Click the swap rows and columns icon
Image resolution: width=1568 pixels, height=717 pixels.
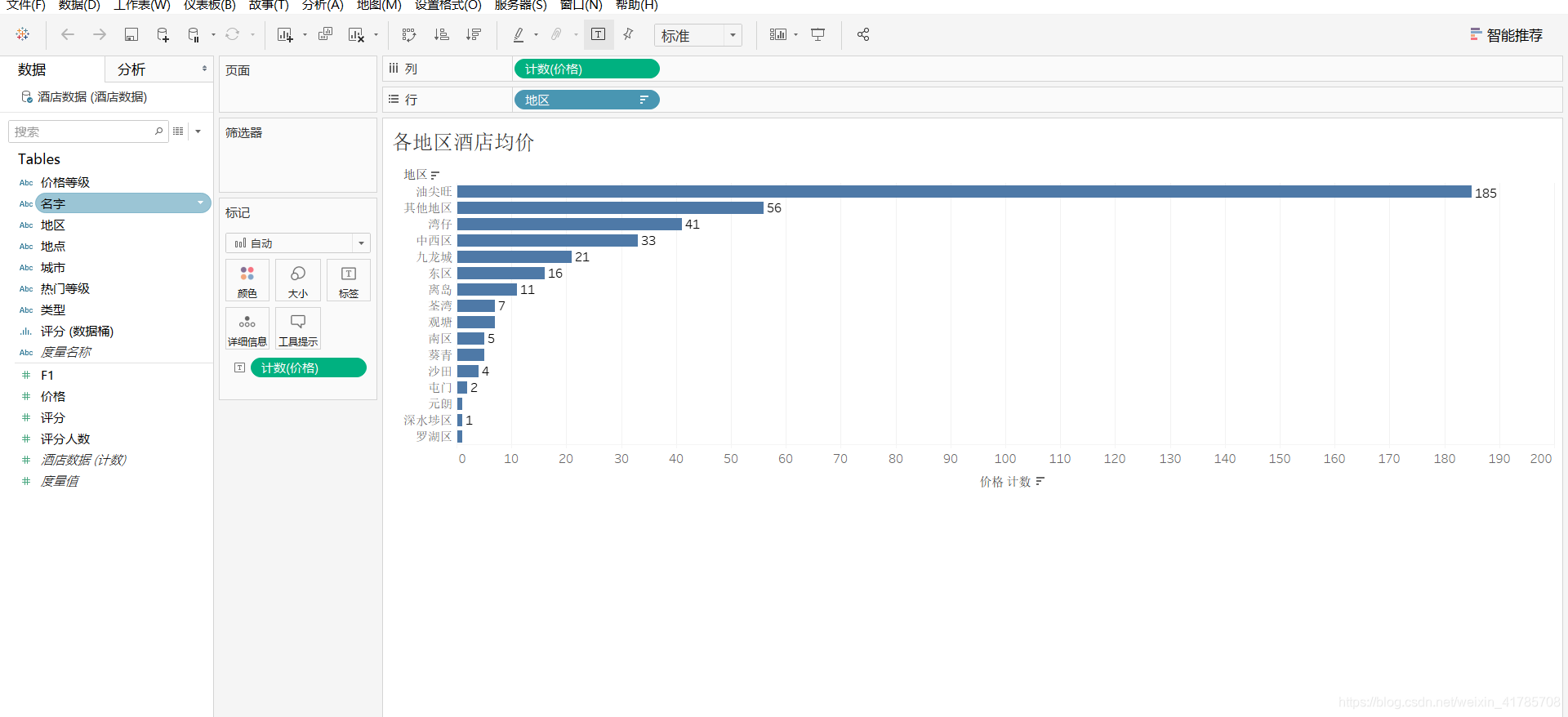click(x=409, y=34)
